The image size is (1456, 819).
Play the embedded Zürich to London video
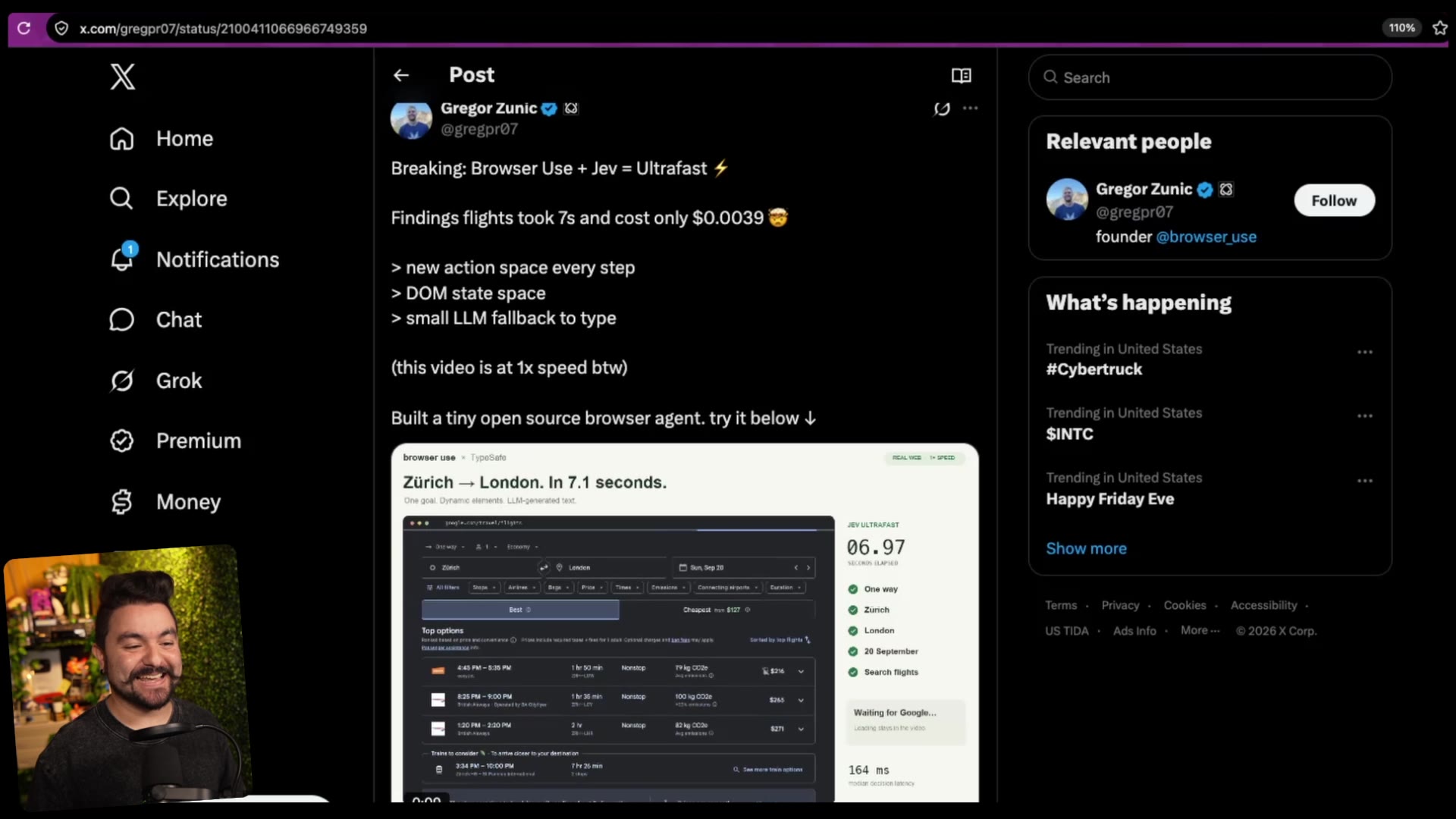point(685,623)
